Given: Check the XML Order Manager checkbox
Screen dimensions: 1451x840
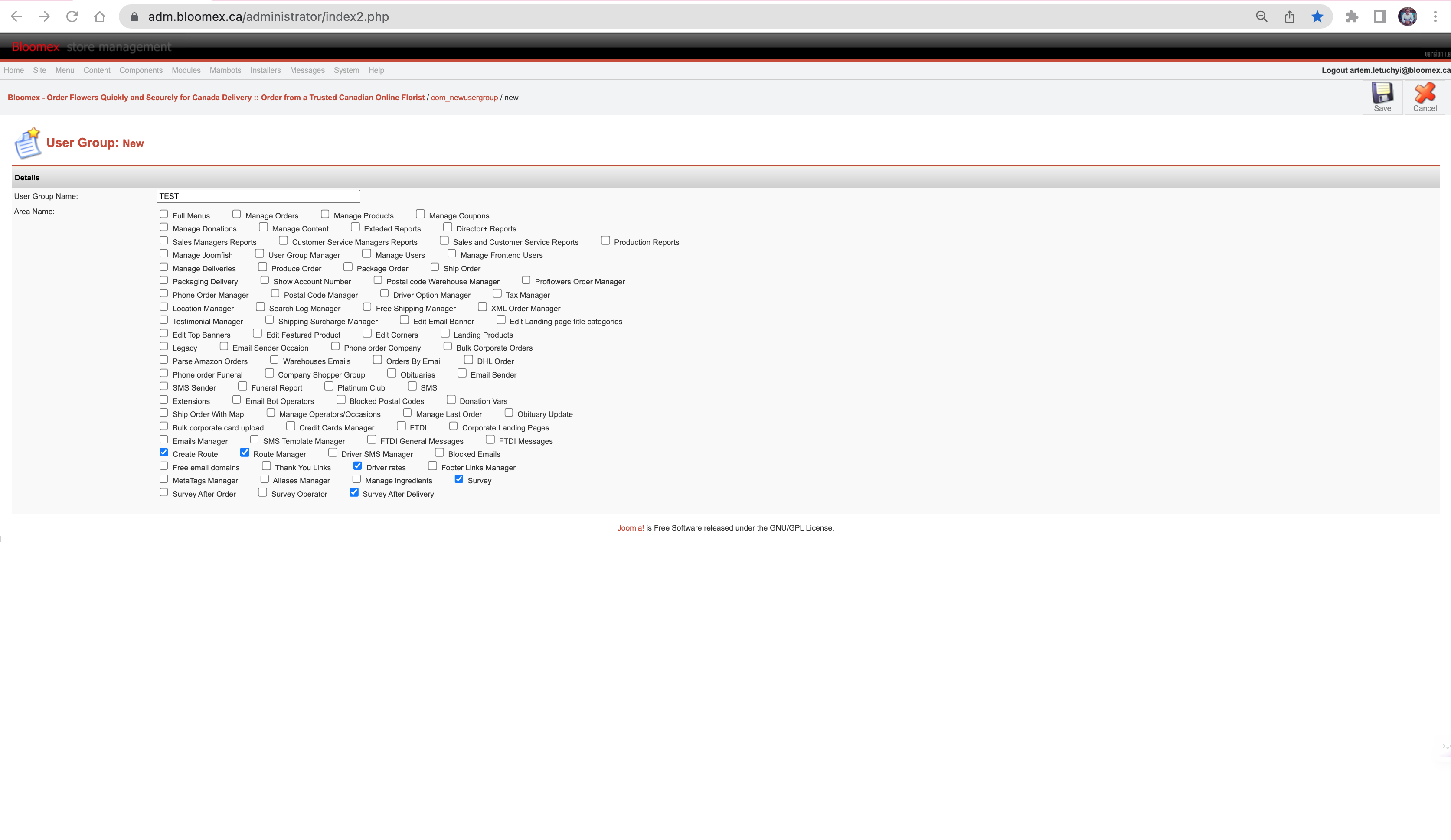Looking at the screenshot, I should pos(483,307).
